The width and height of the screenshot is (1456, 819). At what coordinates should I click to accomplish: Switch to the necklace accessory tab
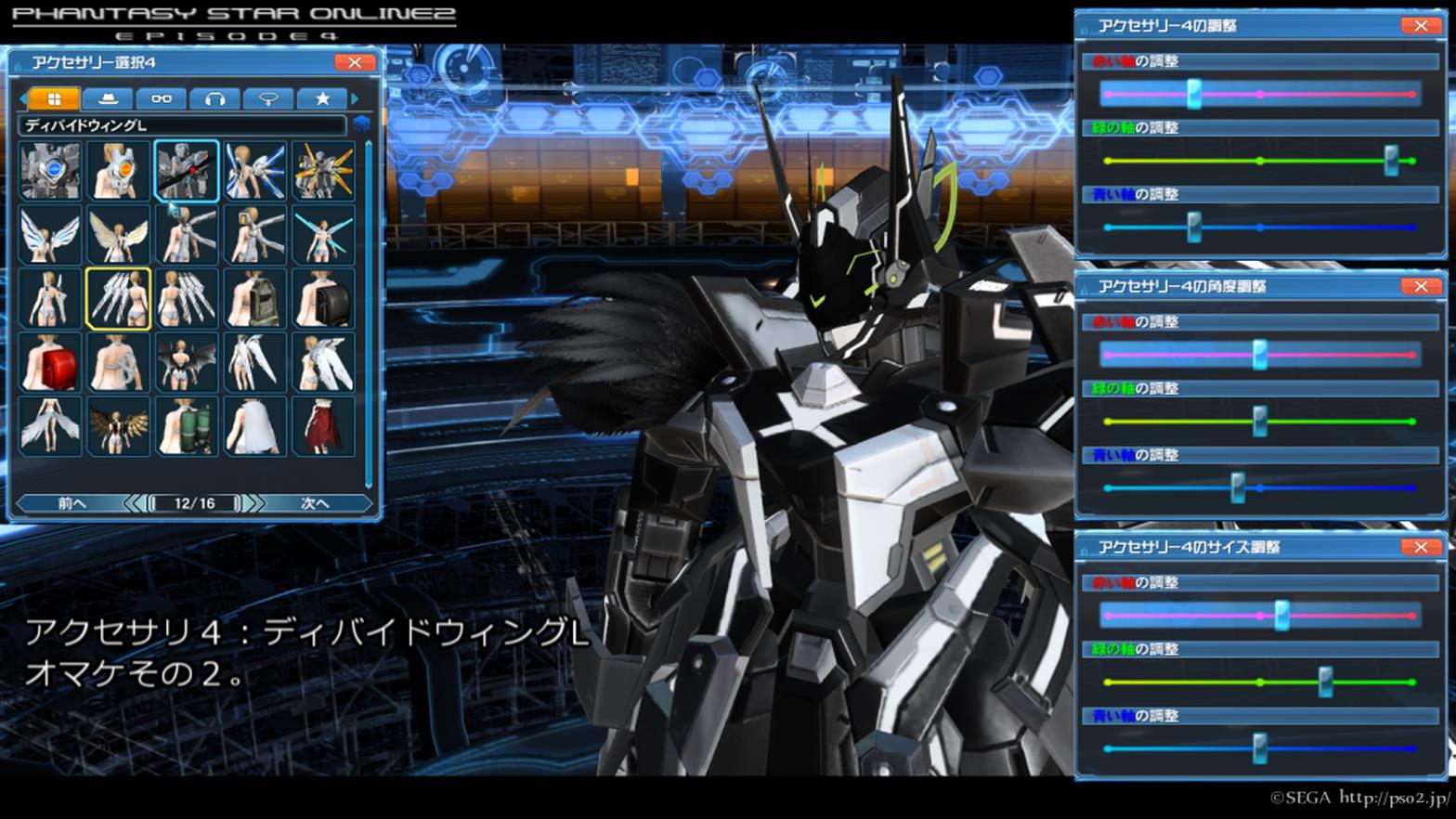(268, 98)
